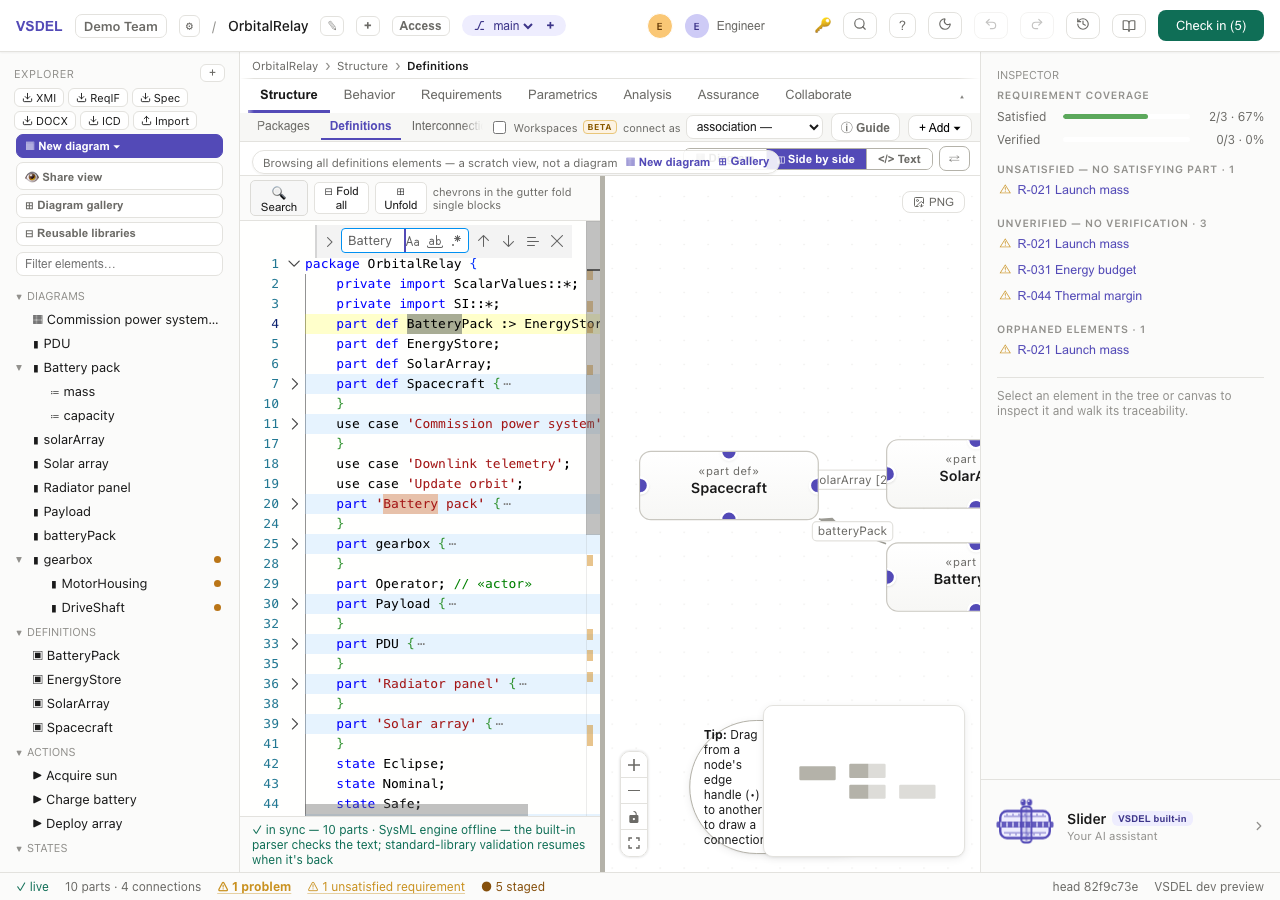
Task: Open the history clock icon in the header
Action: pyautogui.click(x=1083, y=26)
